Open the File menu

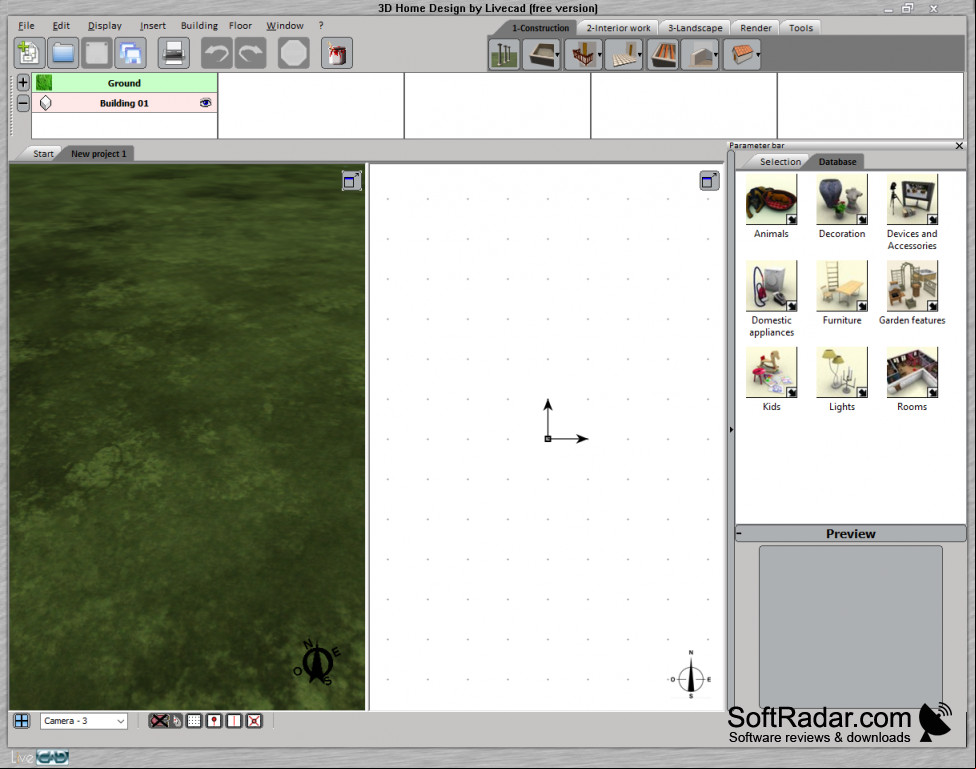(26, 26)
